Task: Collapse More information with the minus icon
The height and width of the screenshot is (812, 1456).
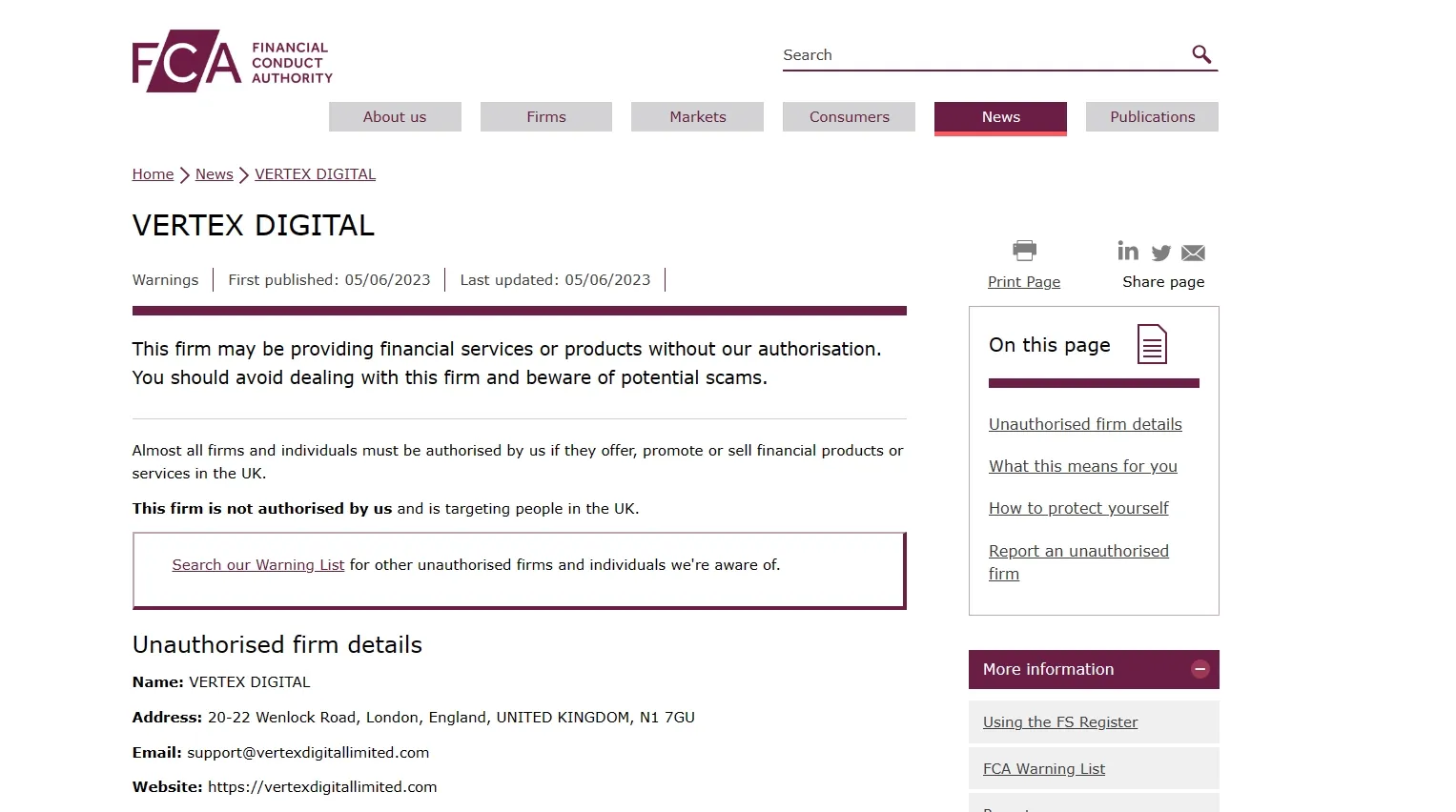Action: click(1200, 669)
